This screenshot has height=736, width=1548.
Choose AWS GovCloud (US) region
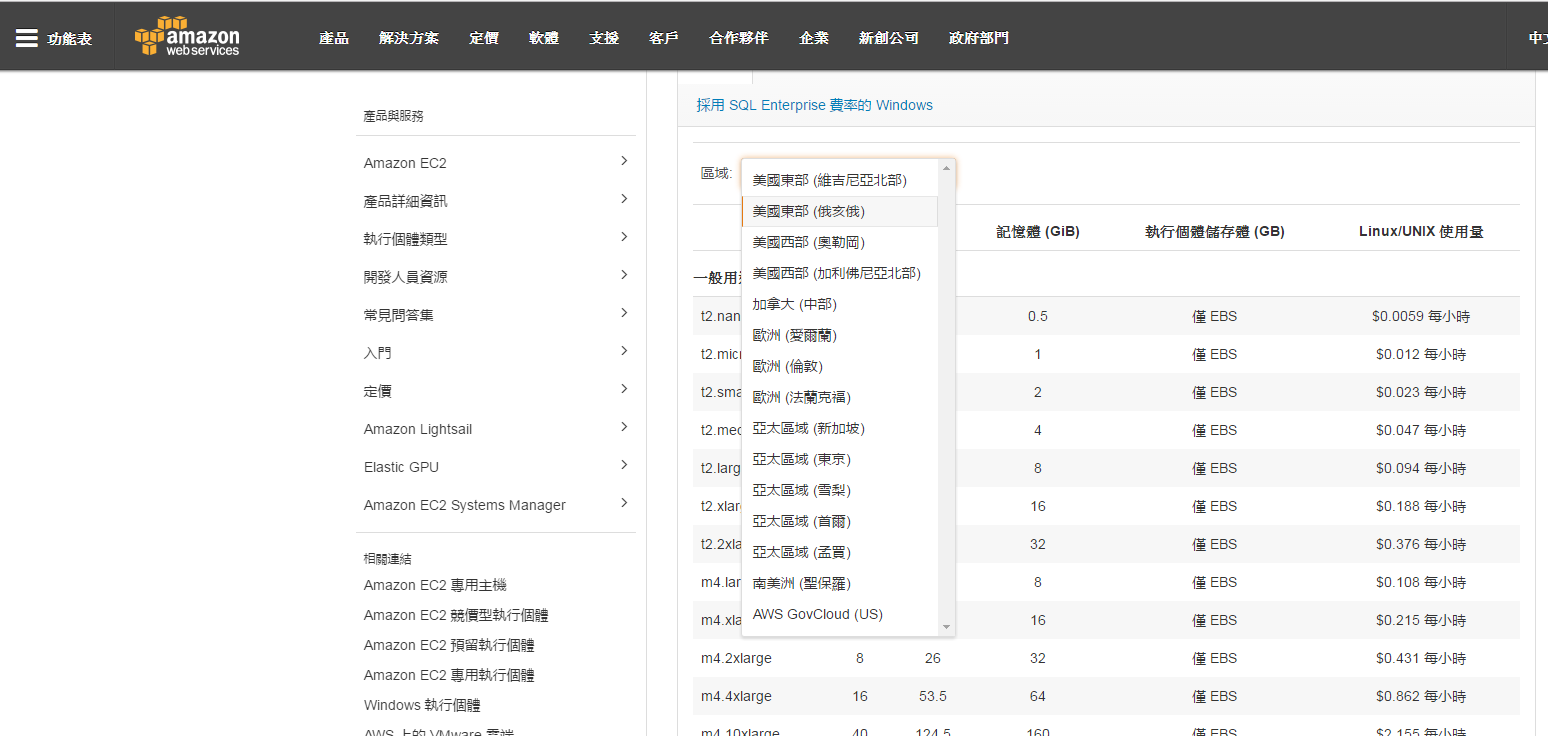(840, 614)
